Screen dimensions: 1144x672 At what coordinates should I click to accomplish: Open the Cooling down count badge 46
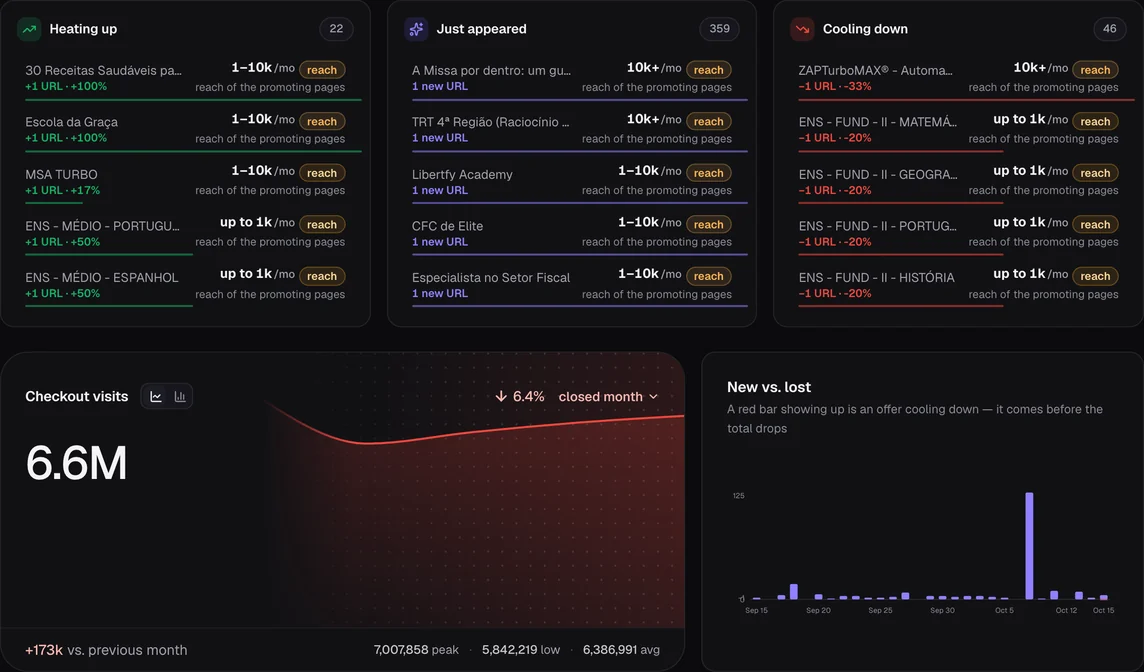(x=1110, y=28)
